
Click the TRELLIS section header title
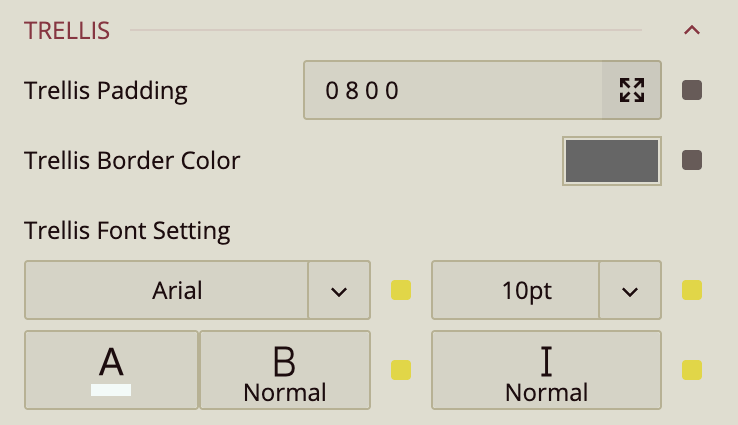[x=67, y=30]
